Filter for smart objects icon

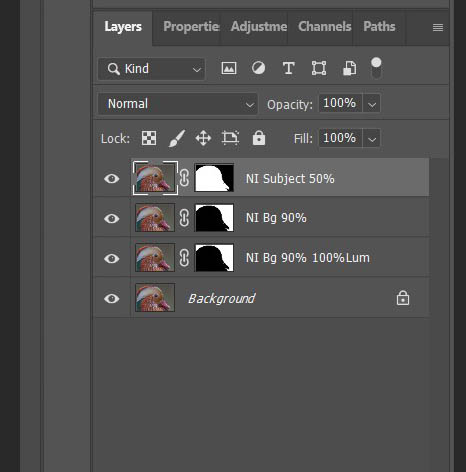(x=349, y=68)
